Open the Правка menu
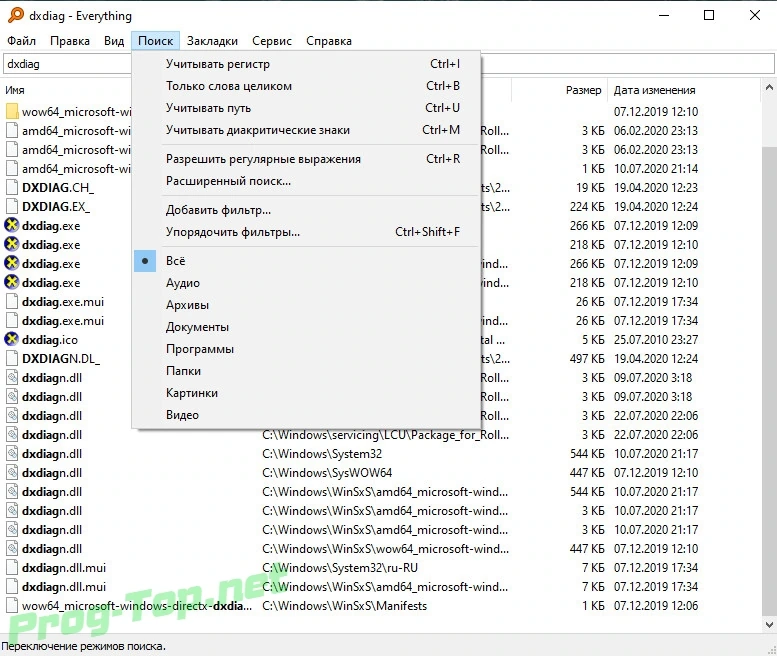This screenshot has height=656, width=777. pyautogui.click(x=70, y=41)
